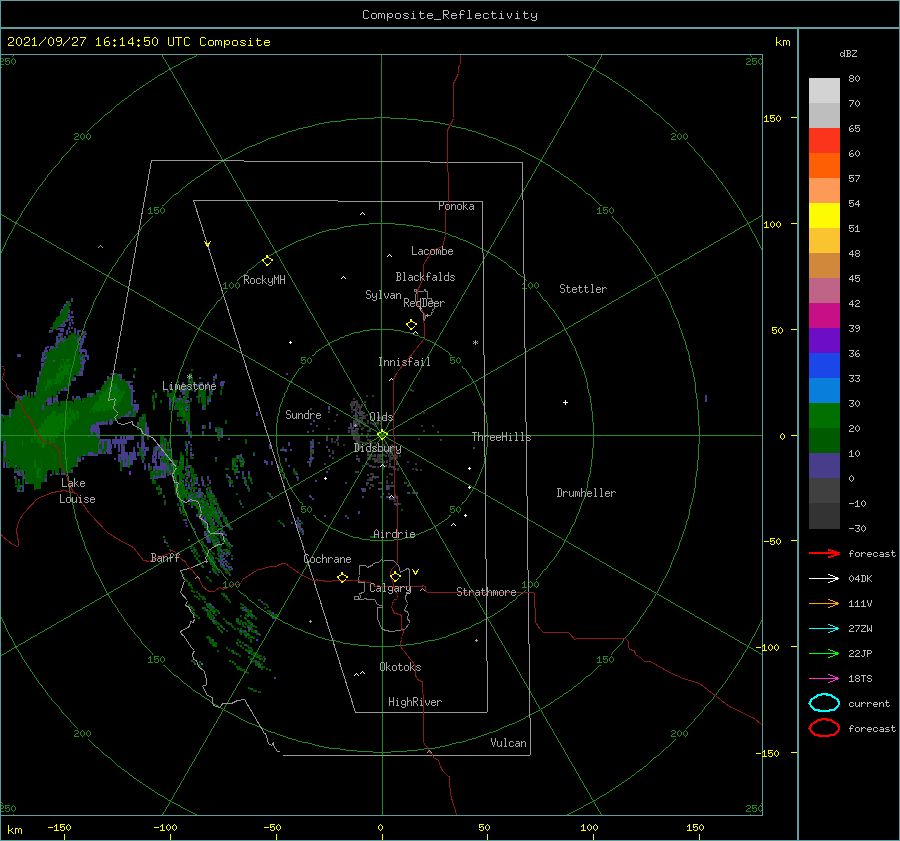Select the Sylvan label
This screenshot has width=900, height=841.
[x=383, y=295]
